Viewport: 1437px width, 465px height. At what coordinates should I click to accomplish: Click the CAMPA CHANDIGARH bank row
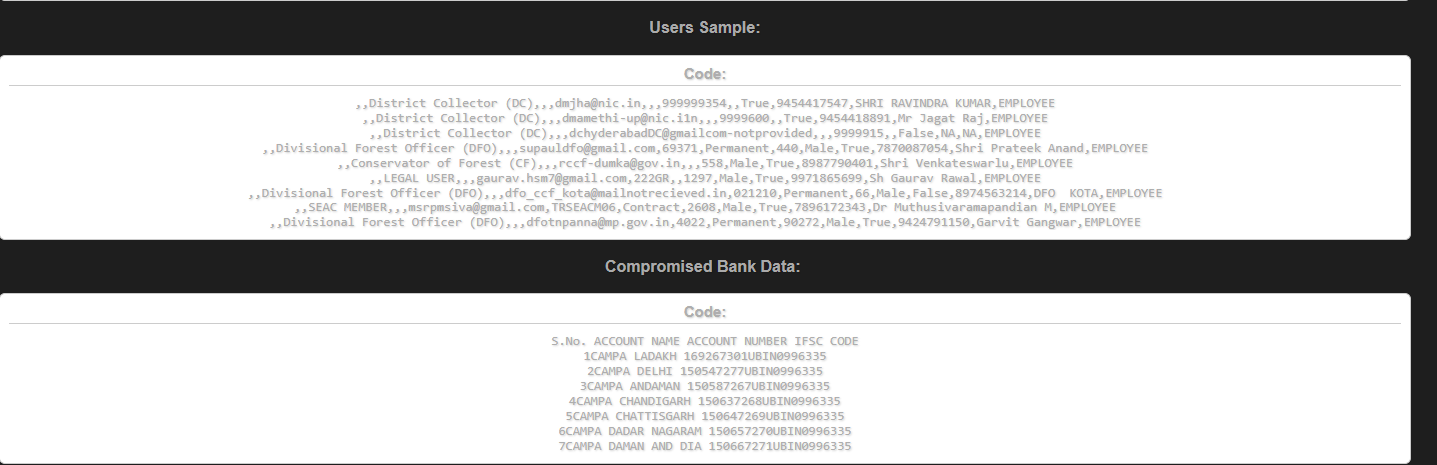pos(705,401)
